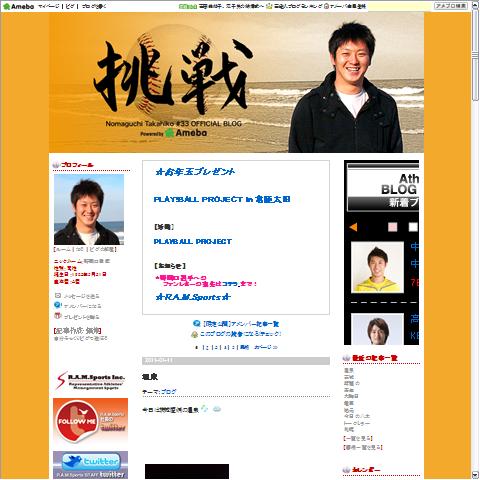480x480 pixels.
Task: Click the orange left arrow in athlete blog widget
Action: (353, 227)
